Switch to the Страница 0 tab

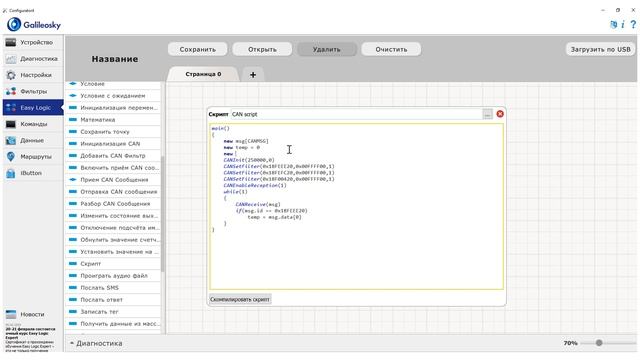tap(203, 74)
